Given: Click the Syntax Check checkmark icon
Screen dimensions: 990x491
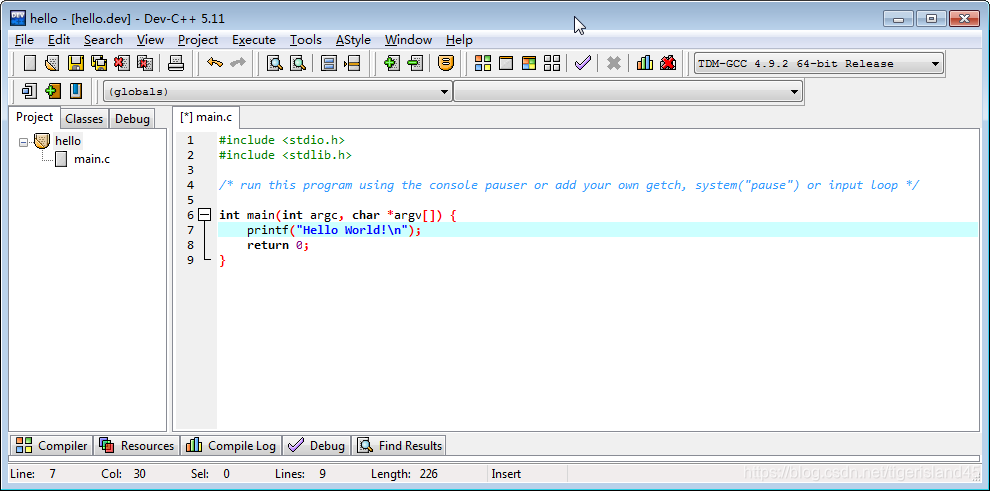Looking at the screenshot, I should point(583,63).
